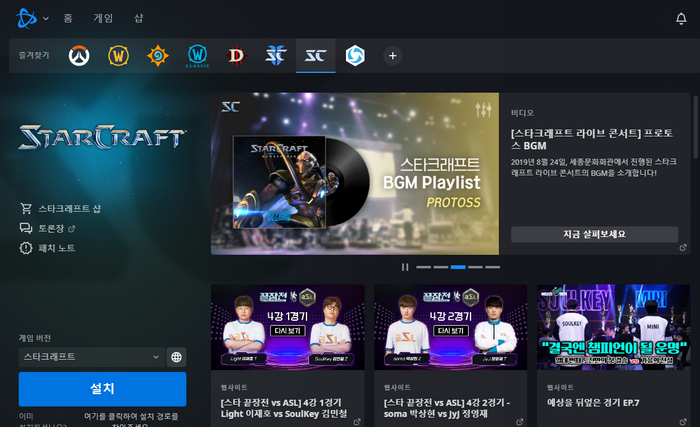This screenshot has width=700, height=427.
Task: Open the BGM Playlist PROTOSS banner
Action: click(x=355, y=174)
